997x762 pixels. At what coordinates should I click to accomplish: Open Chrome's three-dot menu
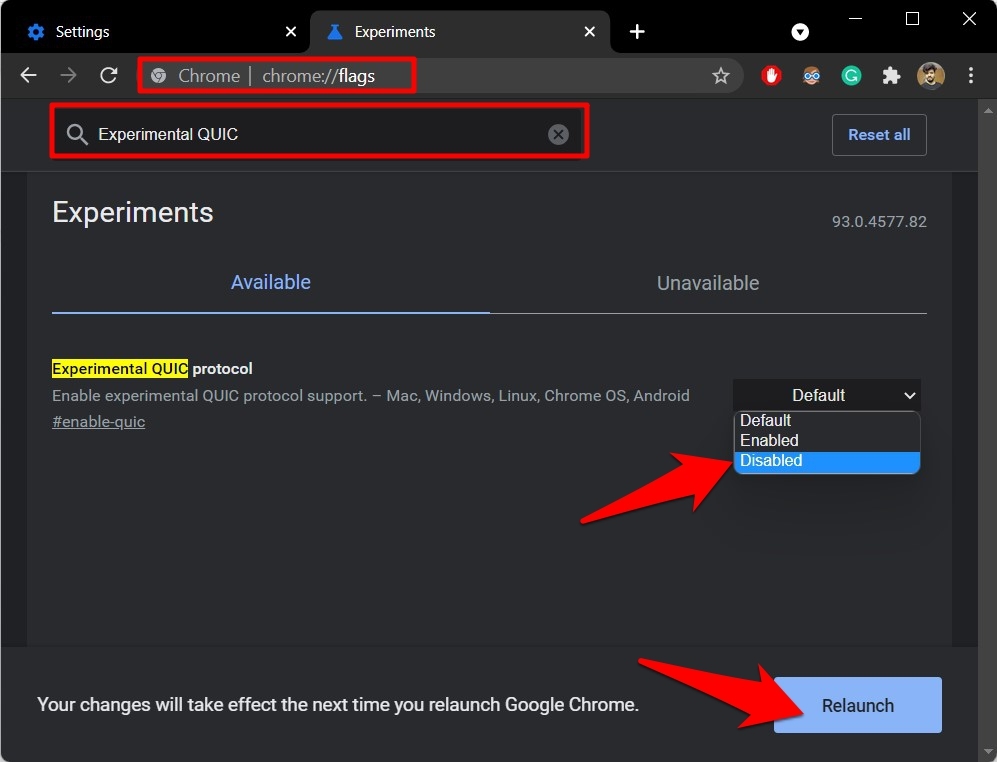[971, 75]
